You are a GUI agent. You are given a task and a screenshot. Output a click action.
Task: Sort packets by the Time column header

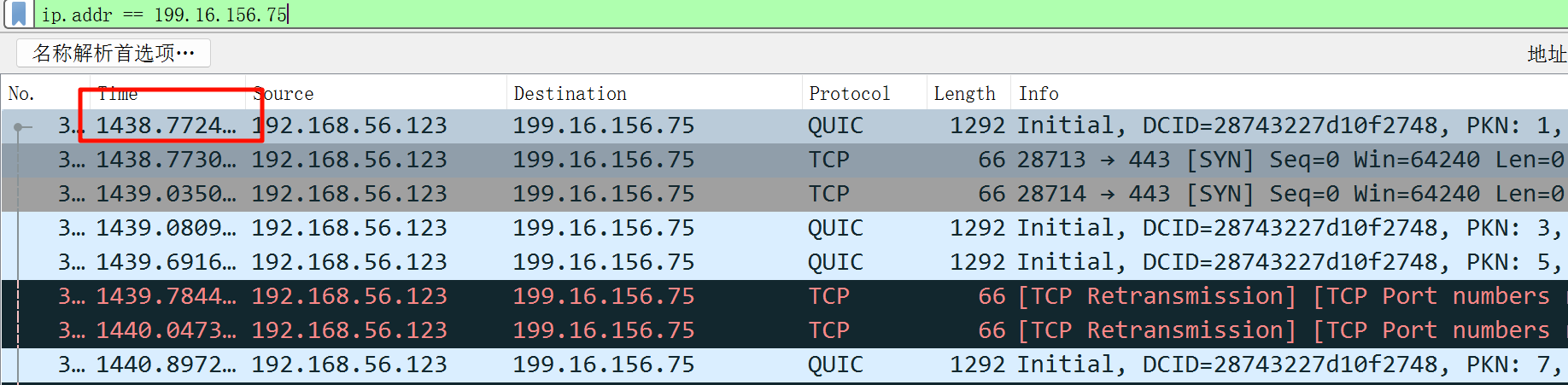pyautogui.click(x=118, y=94)
